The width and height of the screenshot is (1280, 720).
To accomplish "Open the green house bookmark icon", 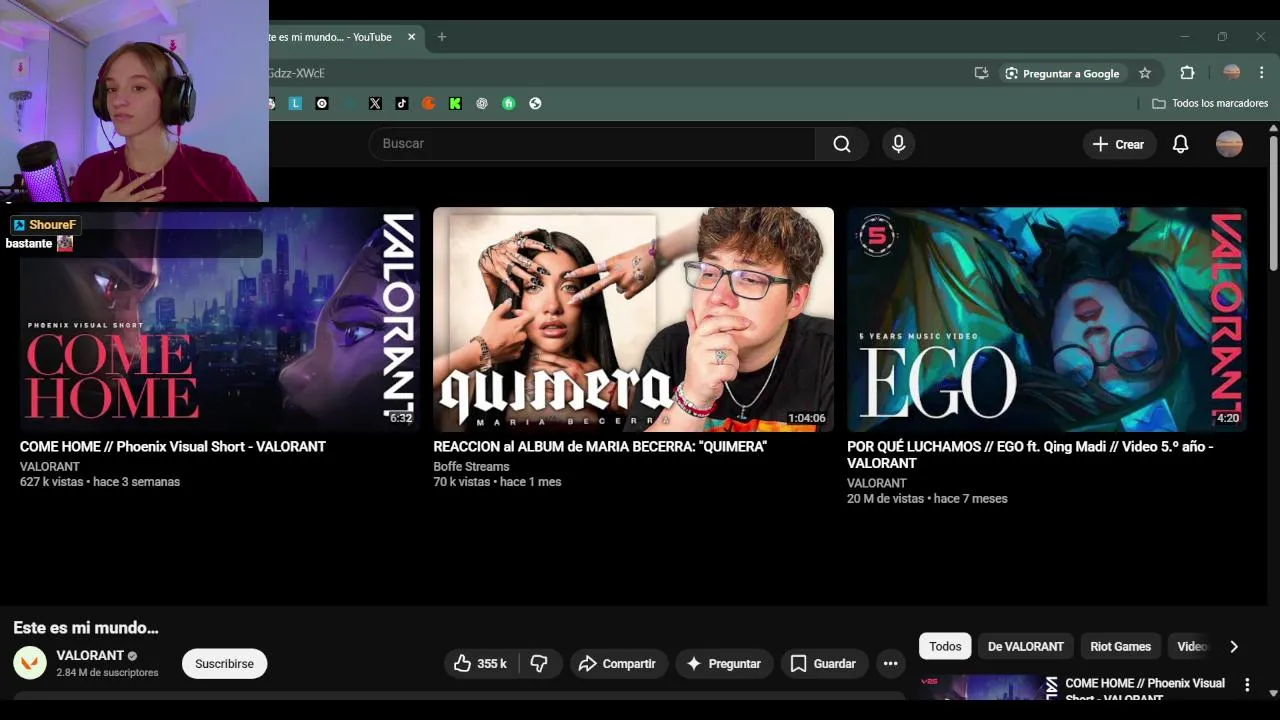I will click(x=508, y=103).
